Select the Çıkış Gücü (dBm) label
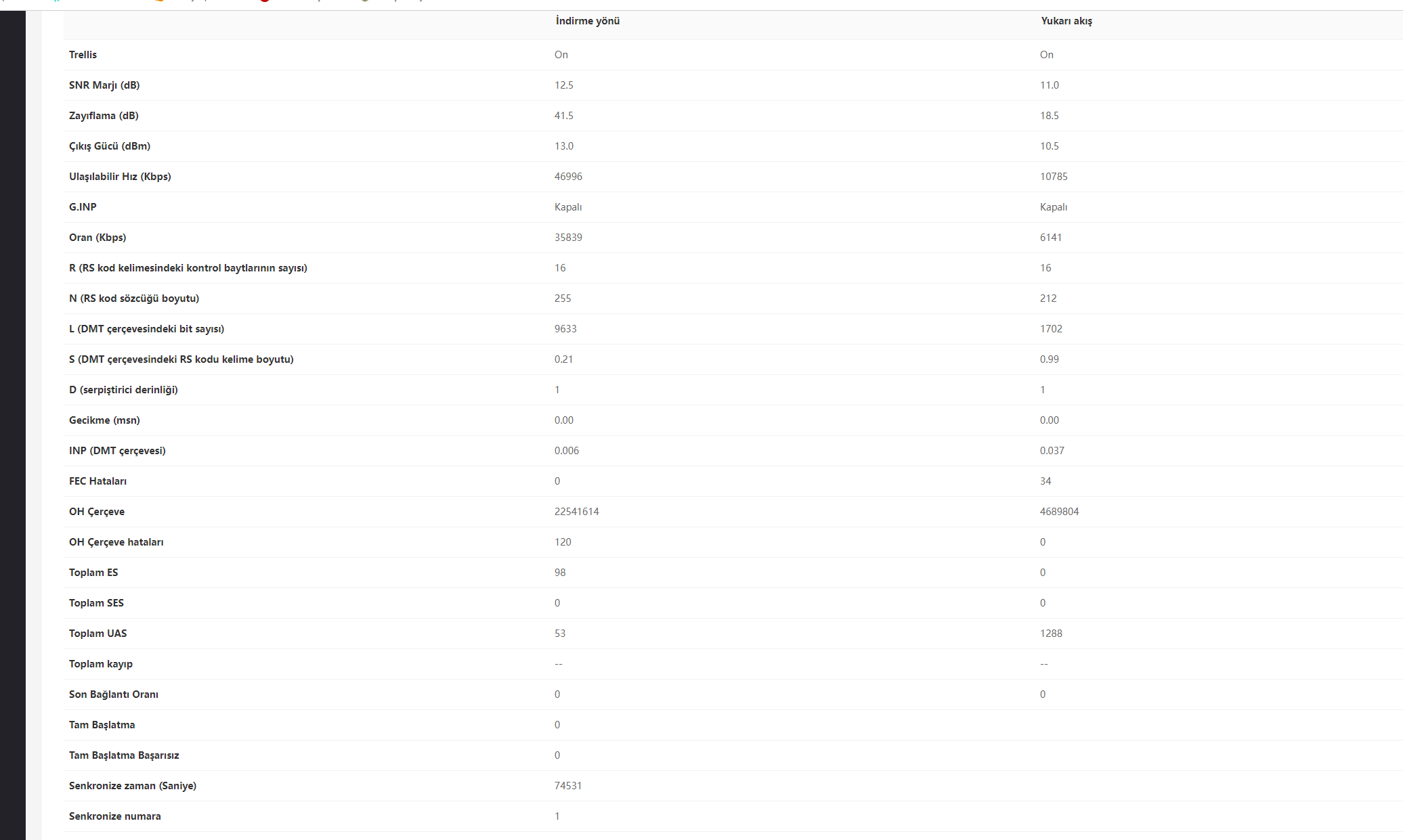Viewport: 1403px width, 840px height. (x=110, y=146)
